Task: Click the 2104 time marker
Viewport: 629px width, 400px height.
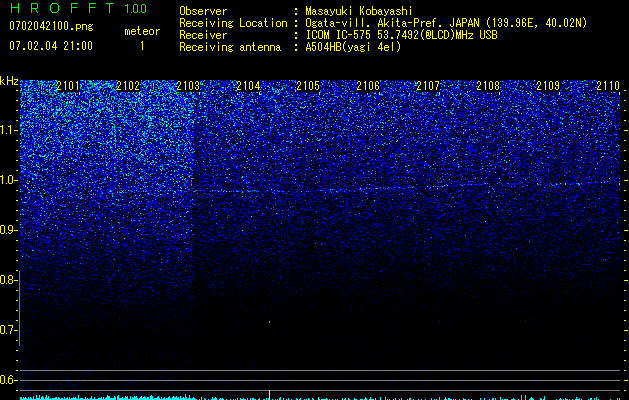Action: (248, 85)
